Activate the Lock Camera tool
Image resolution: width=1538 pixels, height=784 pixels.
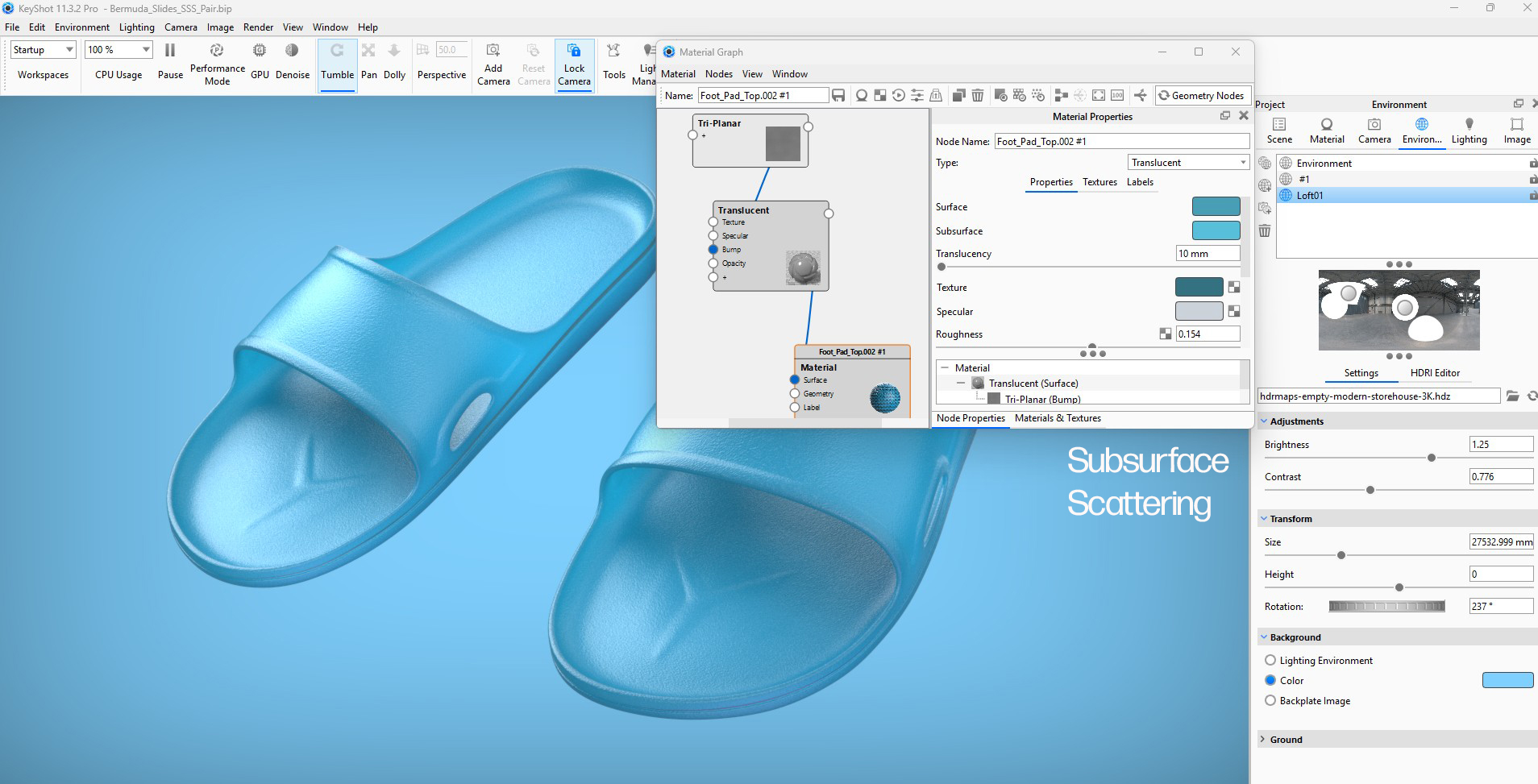point(574,51)
